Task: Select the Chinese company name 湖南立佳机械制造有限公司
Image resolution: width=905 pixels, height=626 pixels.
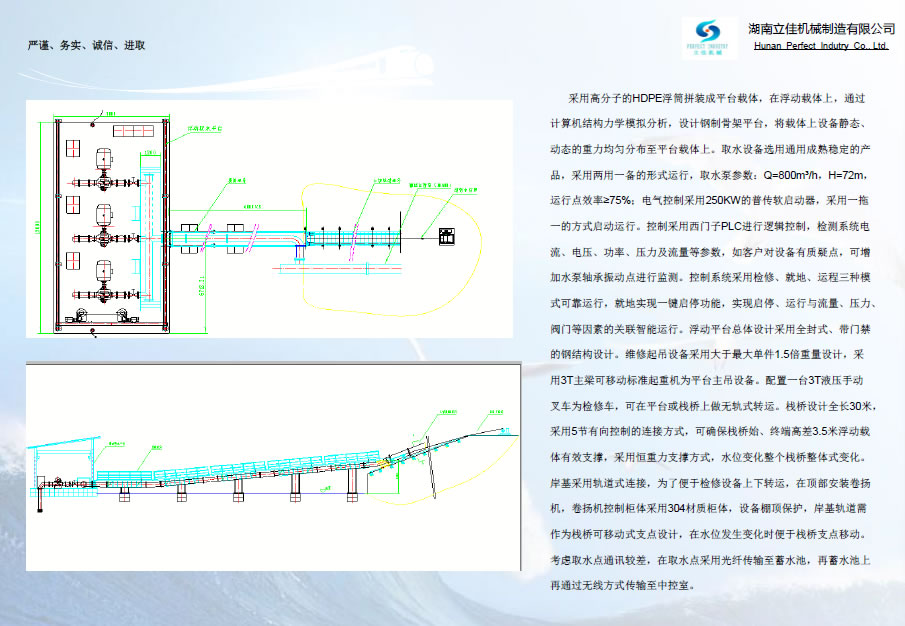Action: point(821,27)
